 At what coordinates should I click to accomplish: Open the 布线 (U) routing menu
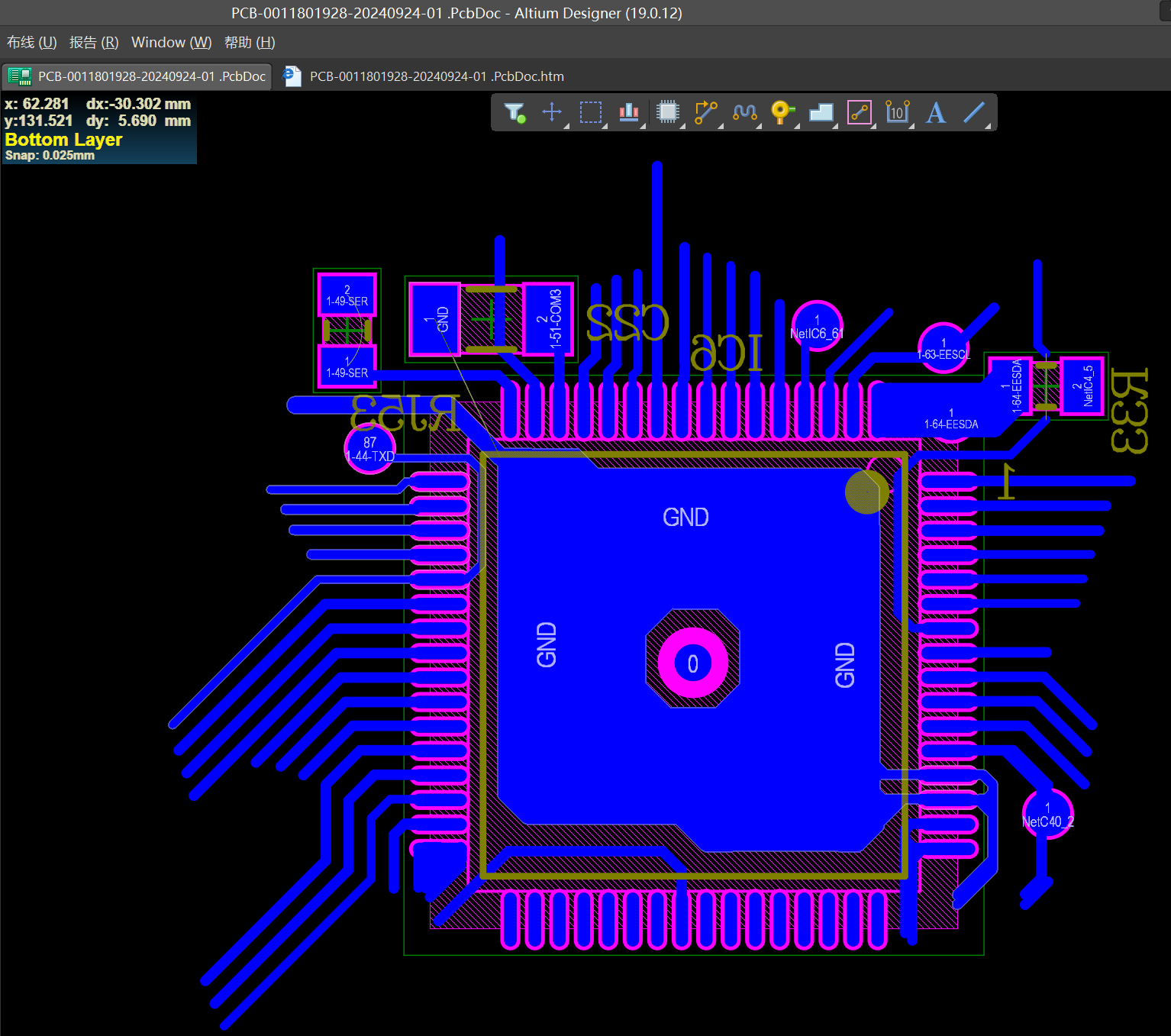(32, 43)
